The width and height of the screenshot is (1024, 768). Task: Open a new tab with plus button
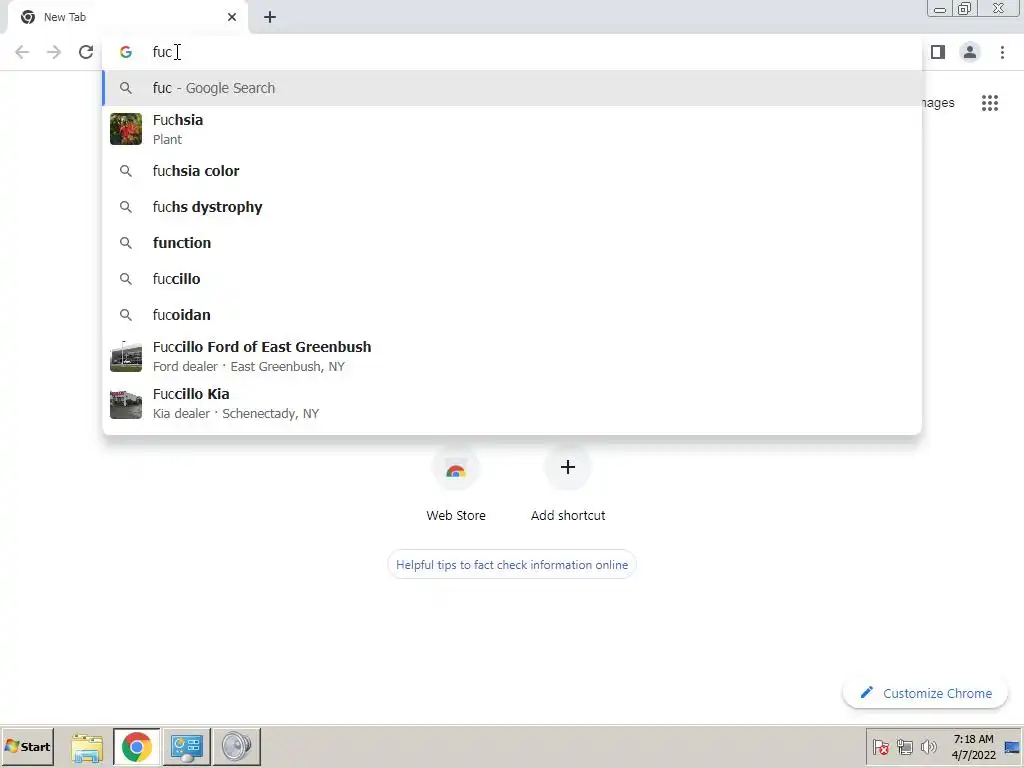coord(270,17)
